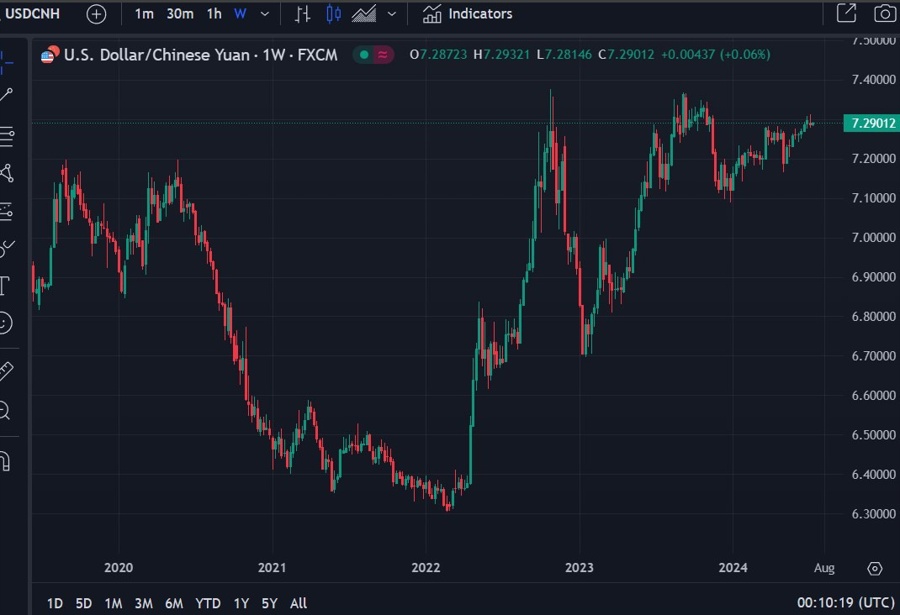The width and height of the screenshot is (900, 615).
Task: Click the USDCNH symbol search field
Action: coord(35,13)
